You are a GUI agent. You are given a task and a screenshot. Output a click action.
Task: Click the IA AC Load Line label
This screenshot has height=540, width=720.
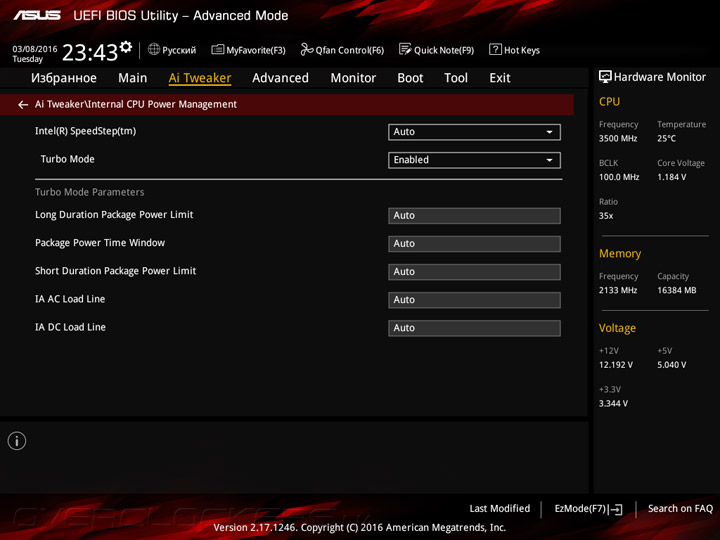tap(70, 299)
